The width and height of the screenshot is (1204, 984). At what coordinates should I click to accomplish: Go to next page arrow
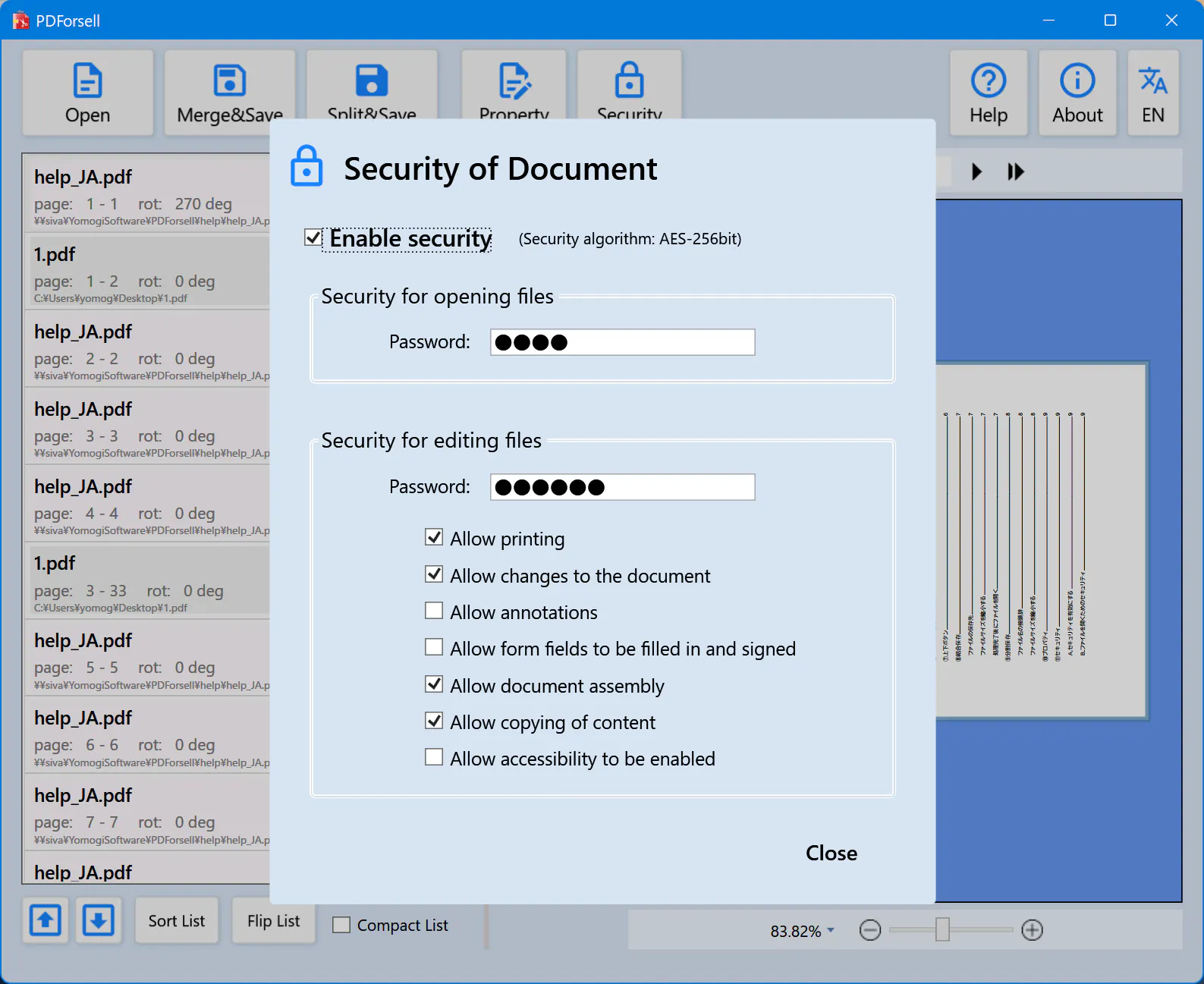coord(977,172)
